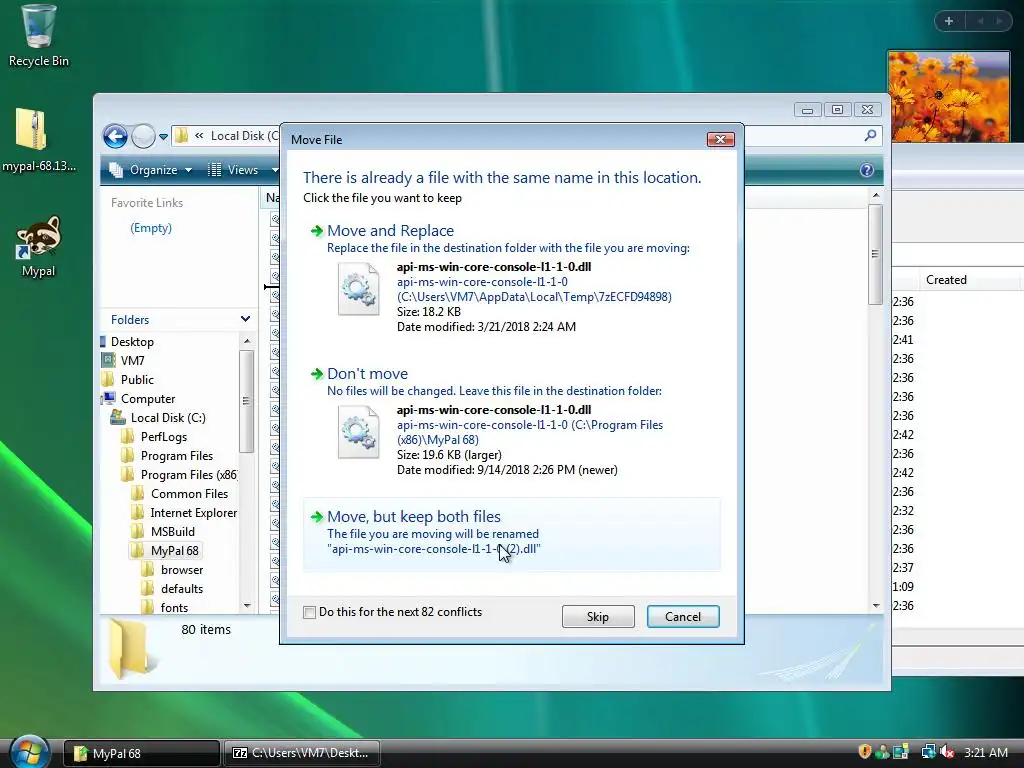1024x768 pixels.
Task: Select Program Files folder in tree
Action: tap(177, 455)
